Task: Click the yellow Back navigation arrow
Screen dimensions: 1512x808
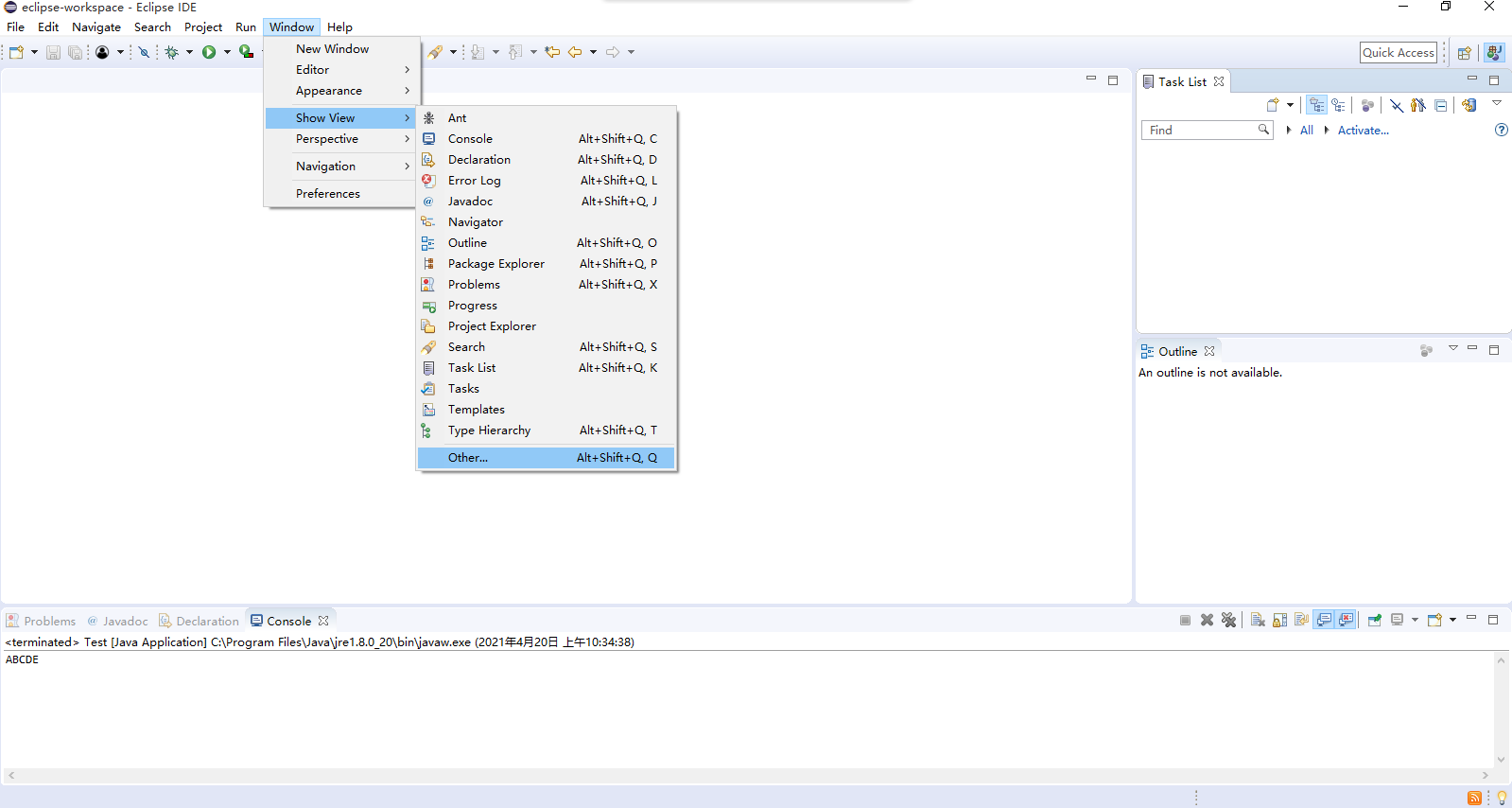Action: coord(575,52)
